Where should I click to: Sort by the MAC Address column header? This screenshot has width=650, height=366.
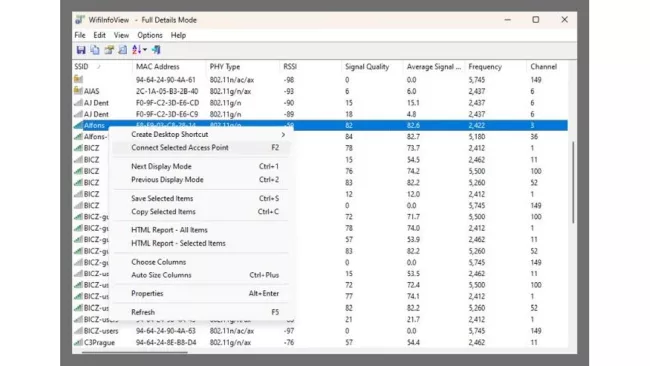pos(169,67)
